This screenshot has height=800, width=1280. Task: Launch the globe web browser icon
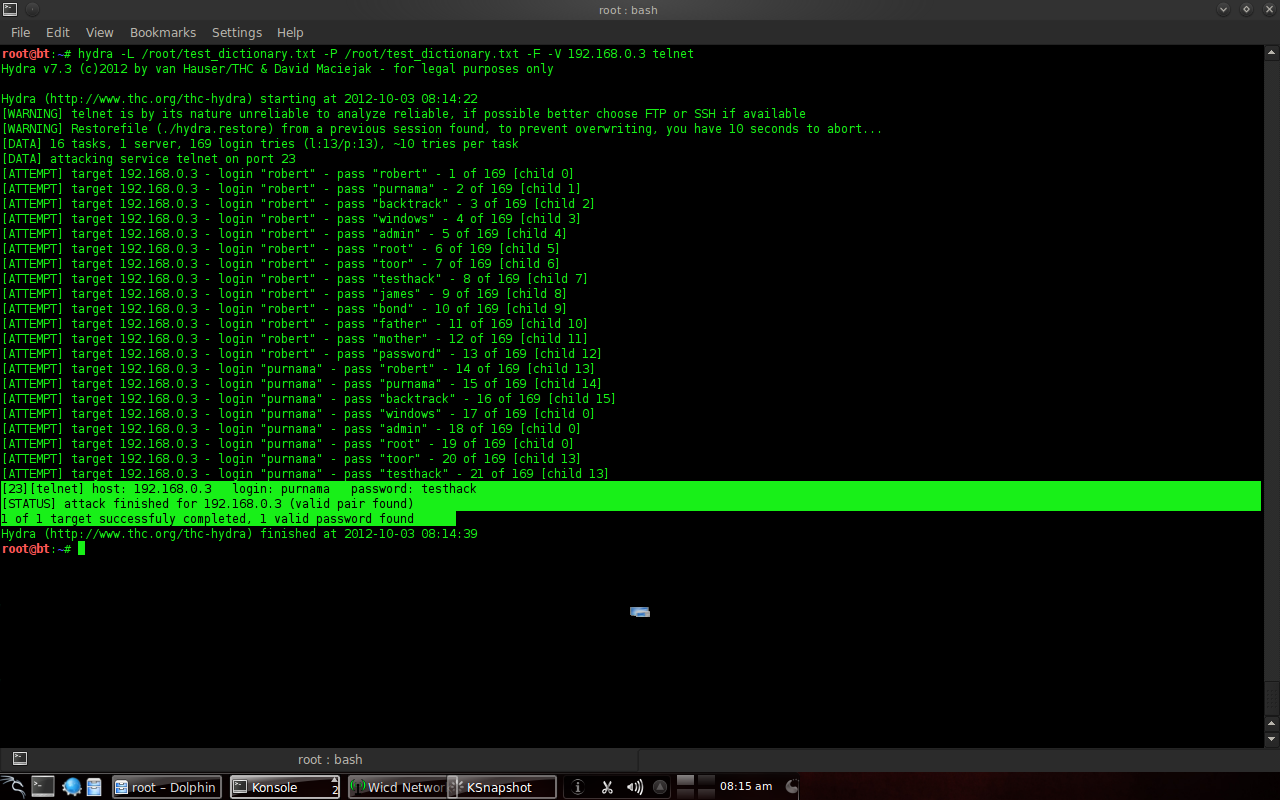pos(71,787)
